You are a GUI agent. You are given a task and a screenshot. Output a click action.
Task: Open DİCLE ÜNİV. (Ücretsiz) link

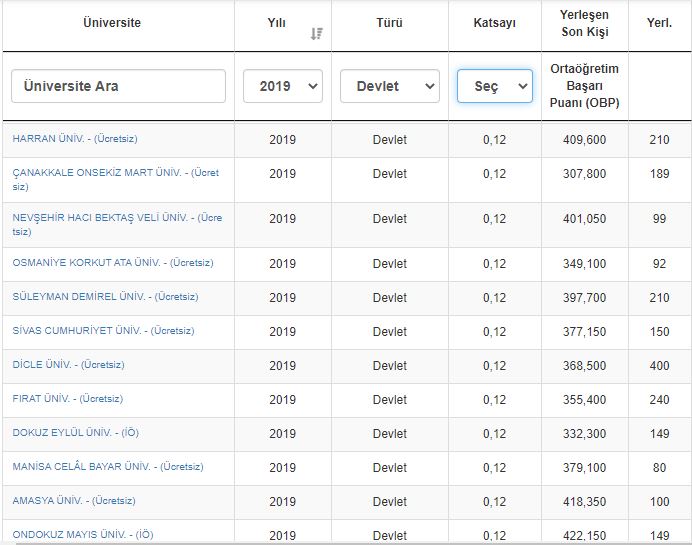click(68, 365)
